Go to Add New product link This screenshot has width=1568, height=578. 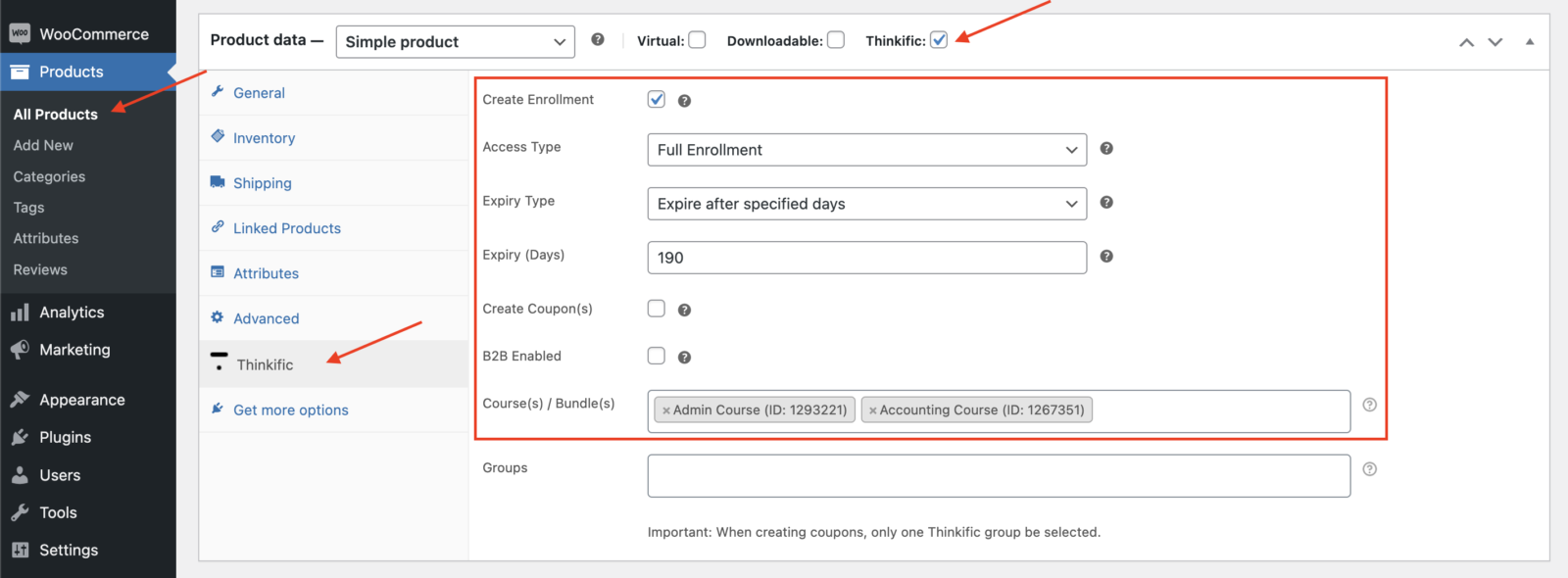pyautogui.click(x=43, y=145)
